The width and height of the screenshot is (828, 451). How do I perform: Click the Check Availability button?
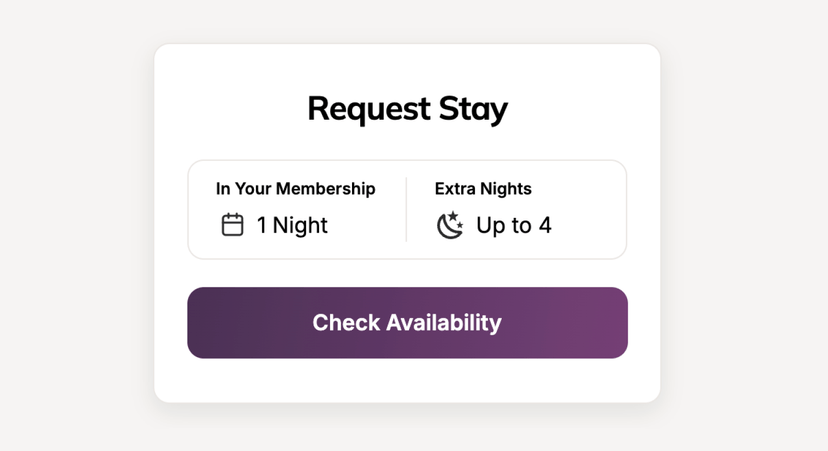pyautogui.click(x=407, y=323)
